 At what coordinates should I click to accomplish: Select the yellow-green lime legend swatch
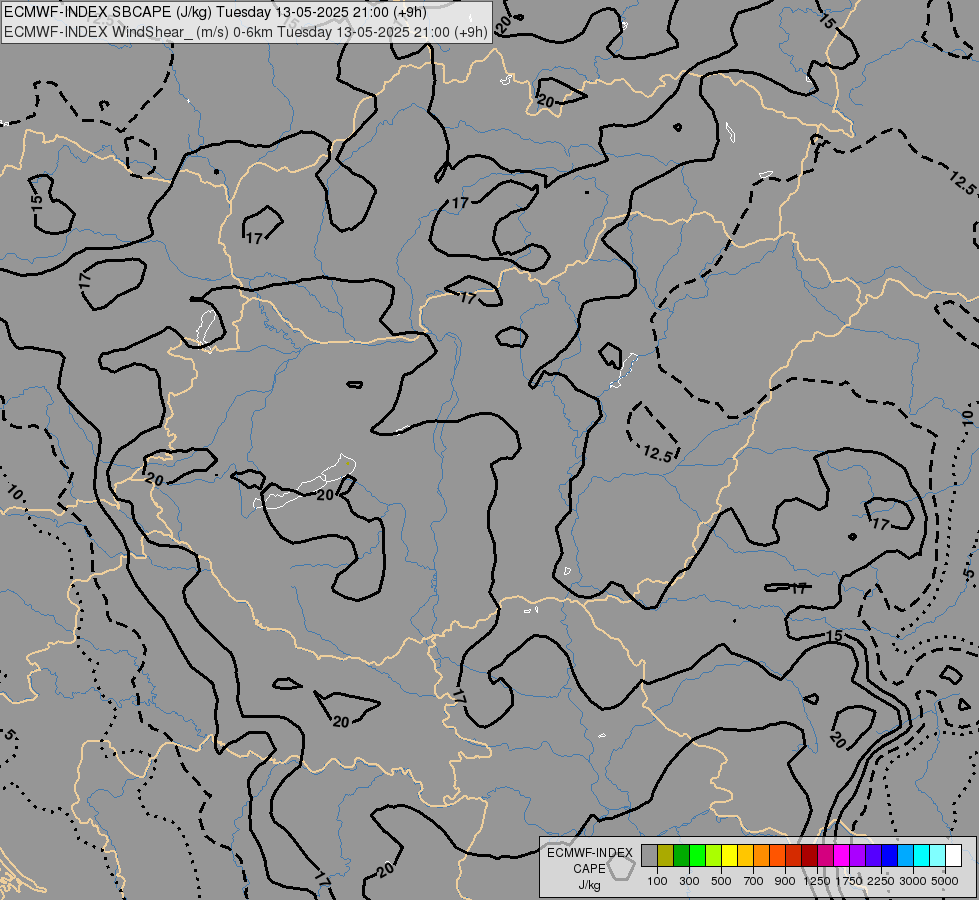coord(713,855)
